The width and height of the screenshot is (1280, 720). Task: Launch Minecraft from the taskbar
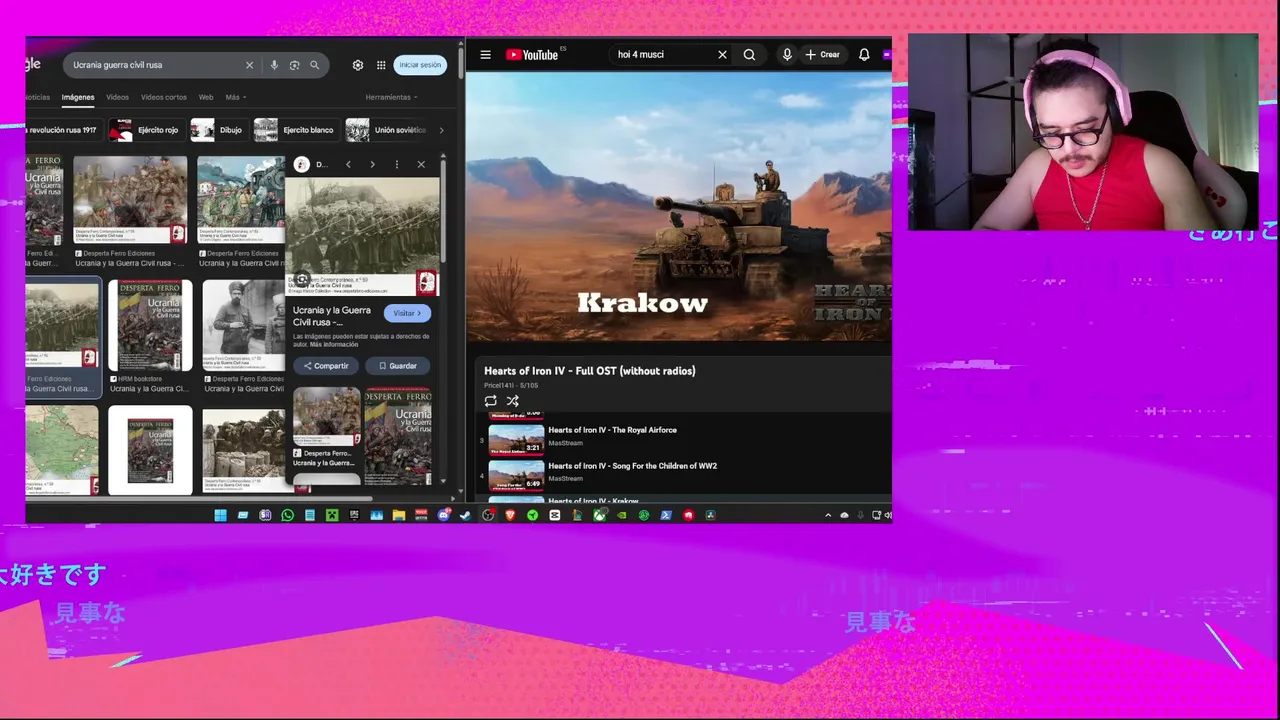[x=332, y=515]
